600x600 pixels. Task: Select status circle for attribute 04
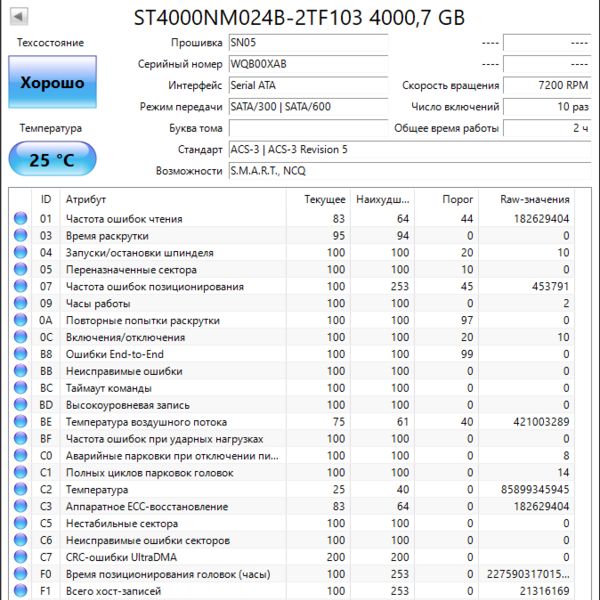pyautogui.click(x=21, y=252)
